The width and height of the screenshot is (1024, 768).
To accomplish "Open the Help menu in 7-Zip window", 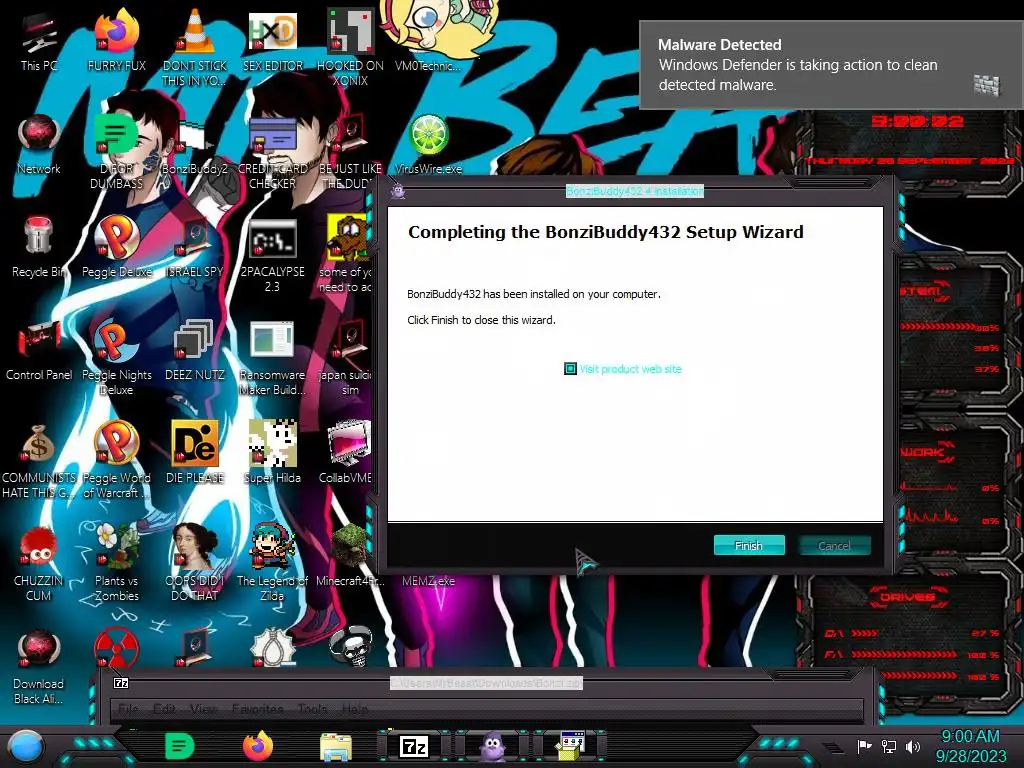I will coord(355,709).
